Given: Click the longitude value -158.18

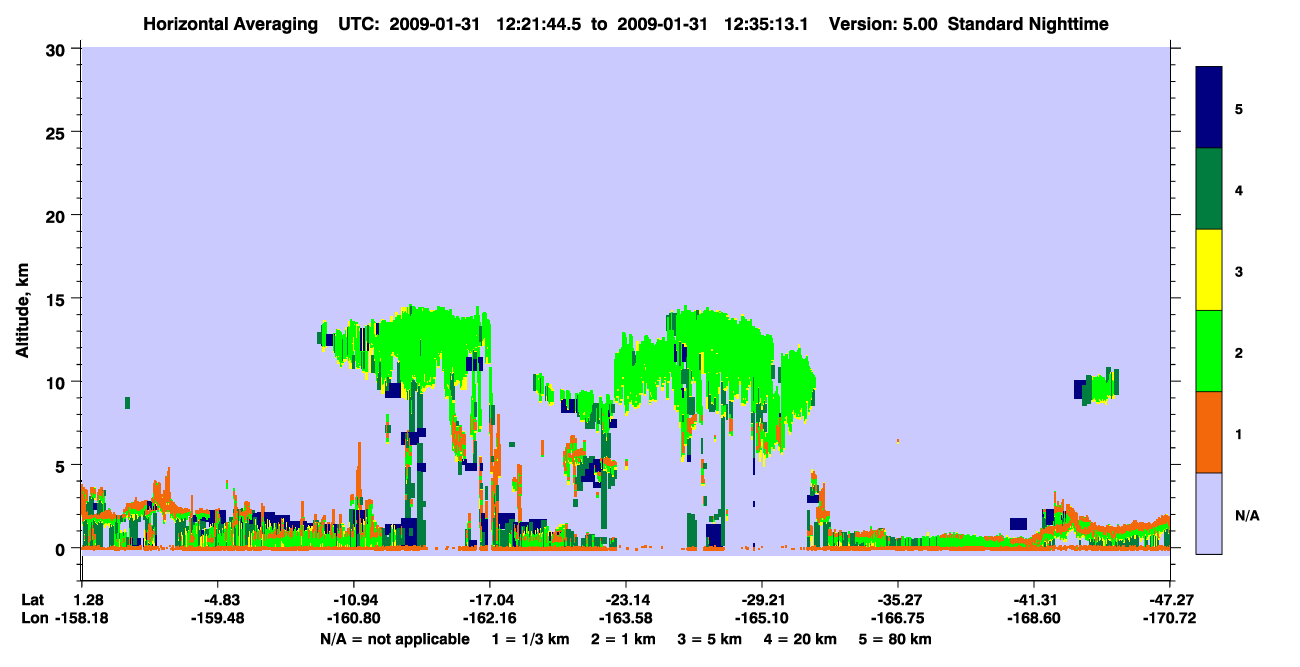Looking at the screenshot, I should tap(81, 619).
